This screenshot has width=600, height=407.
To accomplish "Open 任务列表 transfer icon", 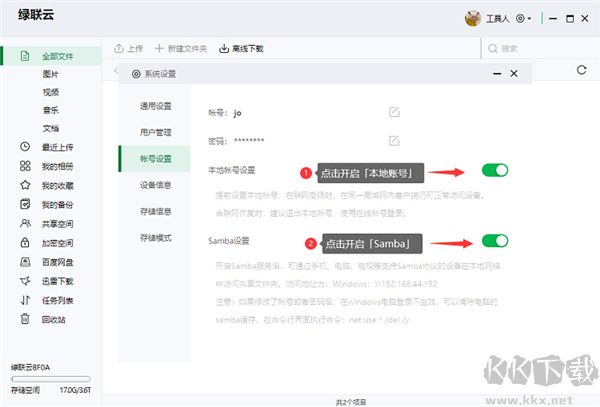I will (x=25, y=300).
